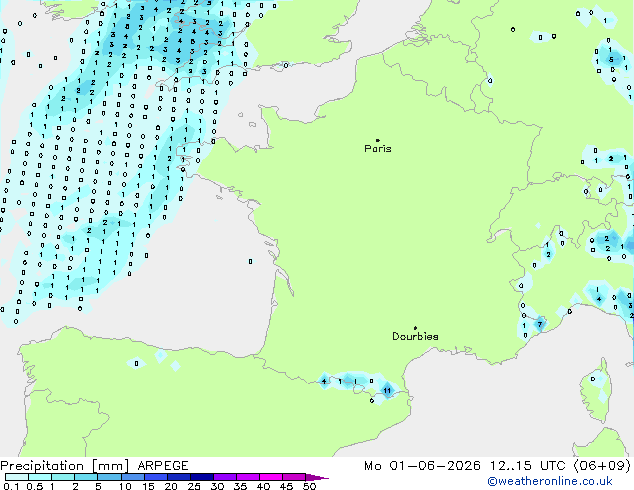Pick the 35–40 mm legend swatch
The image size is (634, 490).
point(248,477)
